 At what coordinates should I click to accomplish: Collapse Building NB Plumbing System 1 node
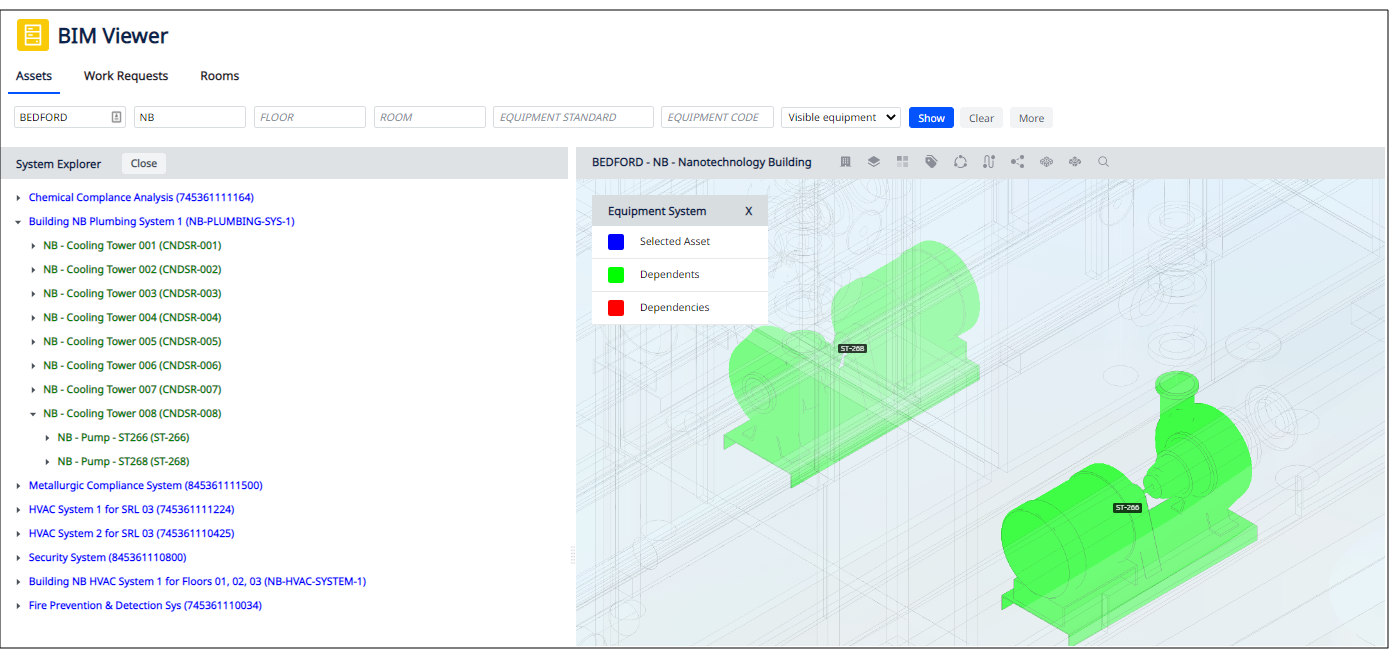19,222
